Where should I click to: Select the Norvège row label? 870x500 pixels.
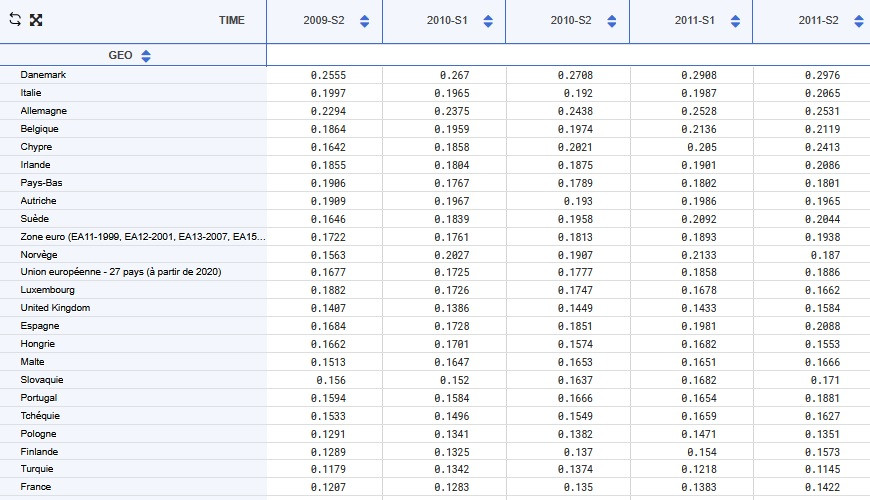(39, 254)
